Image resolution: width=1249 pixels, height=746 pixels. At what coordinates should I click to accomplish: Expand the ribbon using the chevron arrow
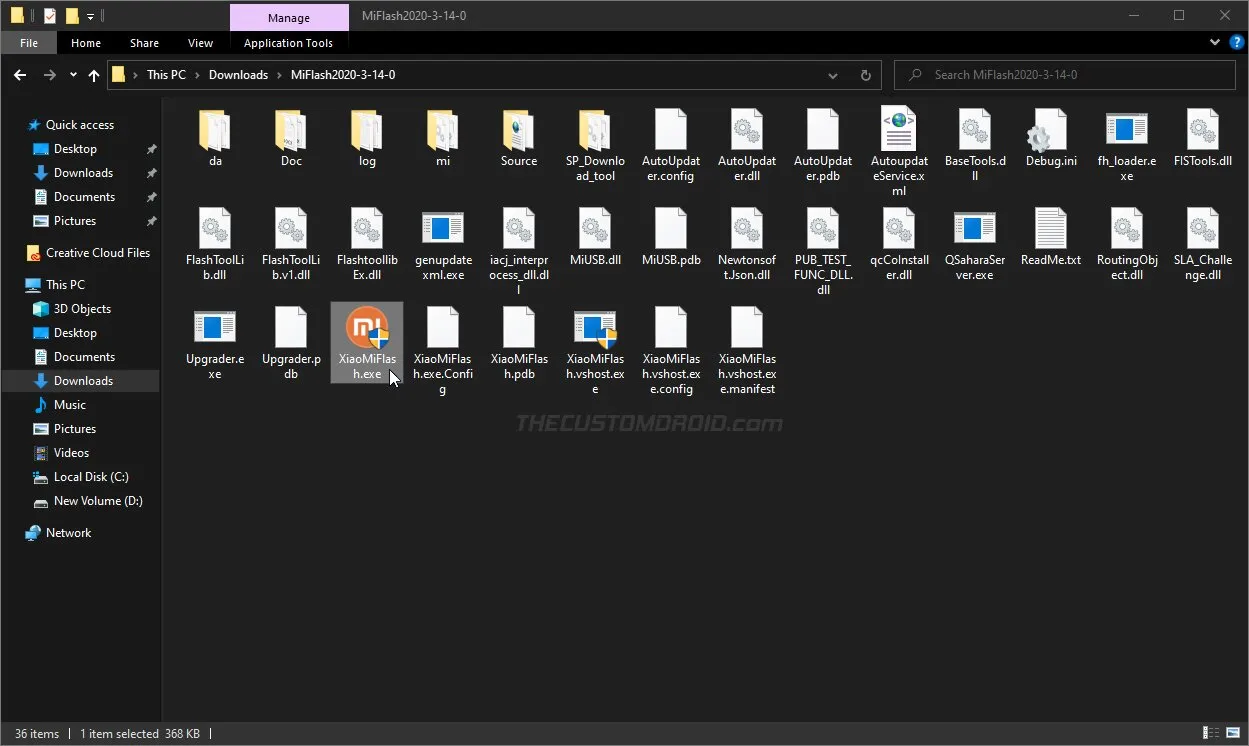(x=1212, y=42)
